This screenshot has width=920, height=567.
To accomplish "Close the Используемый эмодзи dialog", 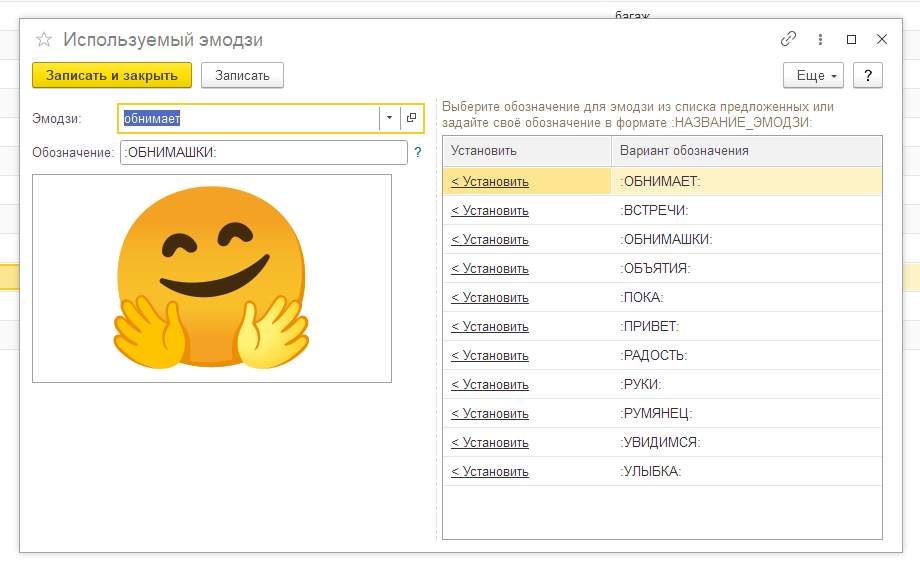I will point(881,39).
